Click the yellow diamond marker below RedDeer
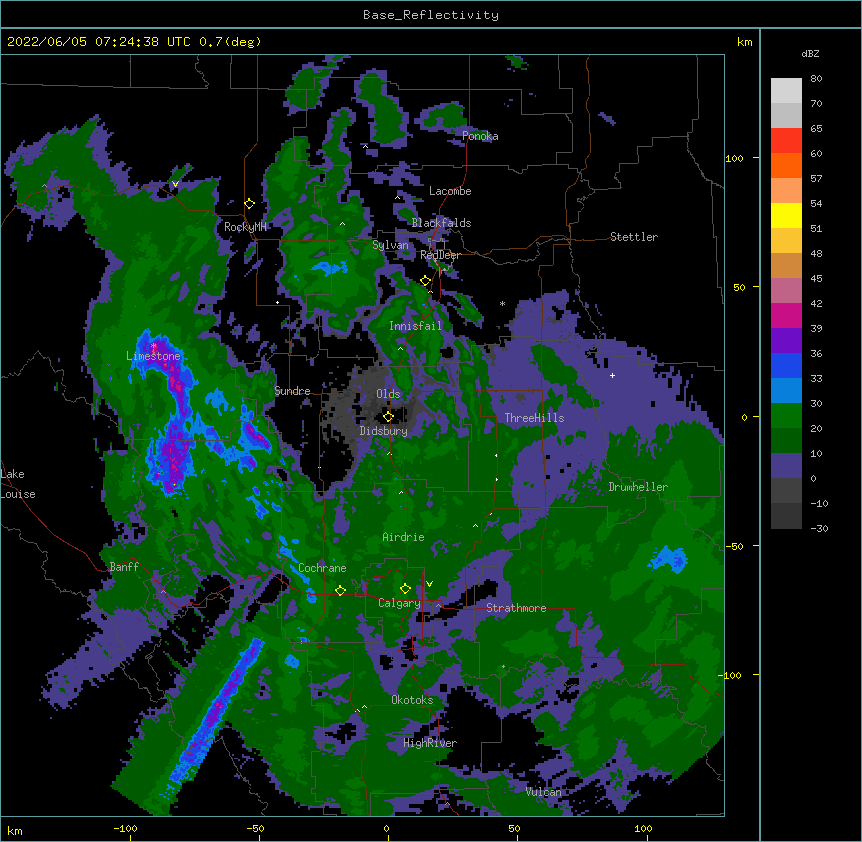This screenshot has width=862, height=842. tap(426, 281)
